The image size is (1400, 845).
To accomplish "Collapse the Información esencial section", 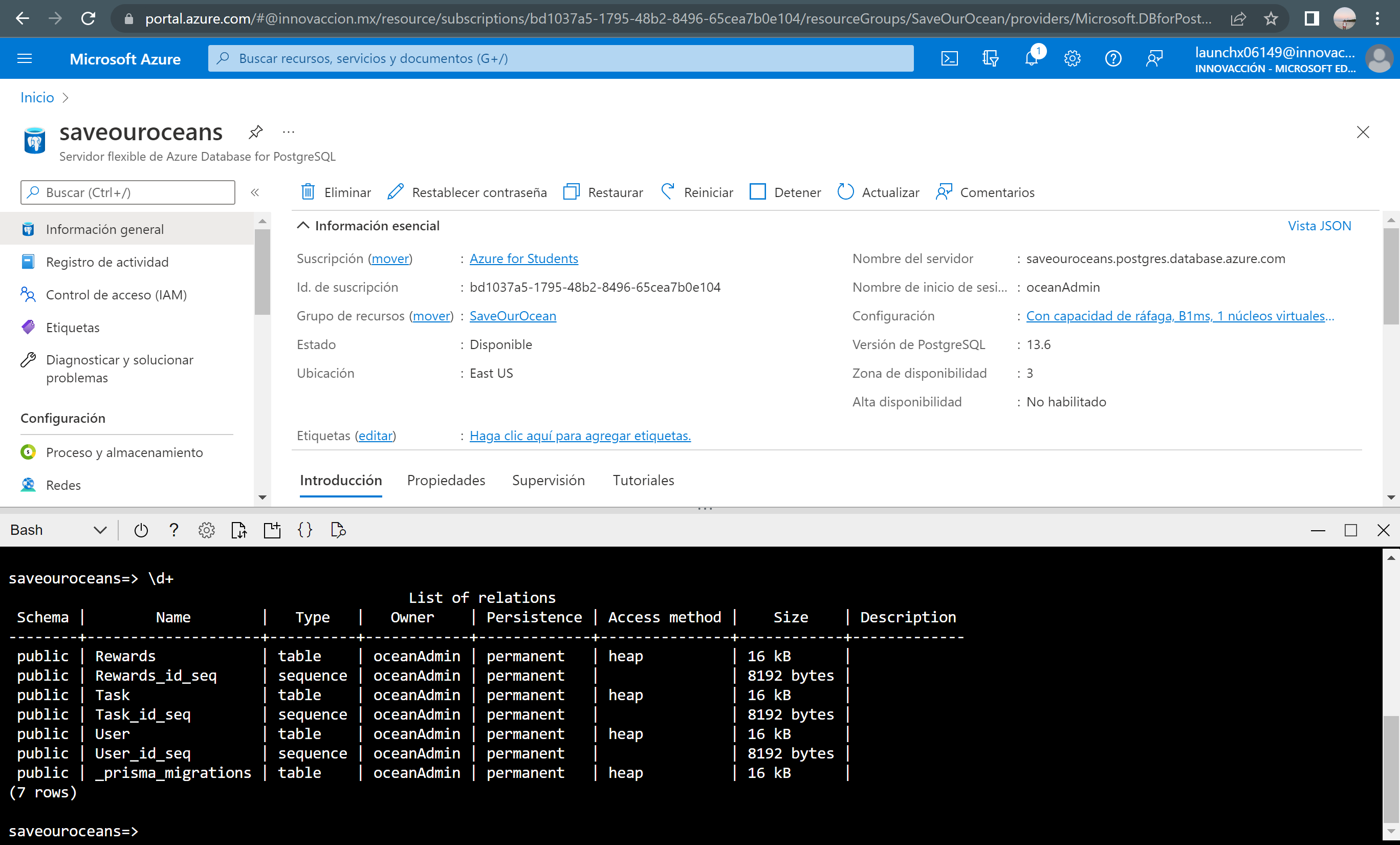I will click(x=303, y=225).
